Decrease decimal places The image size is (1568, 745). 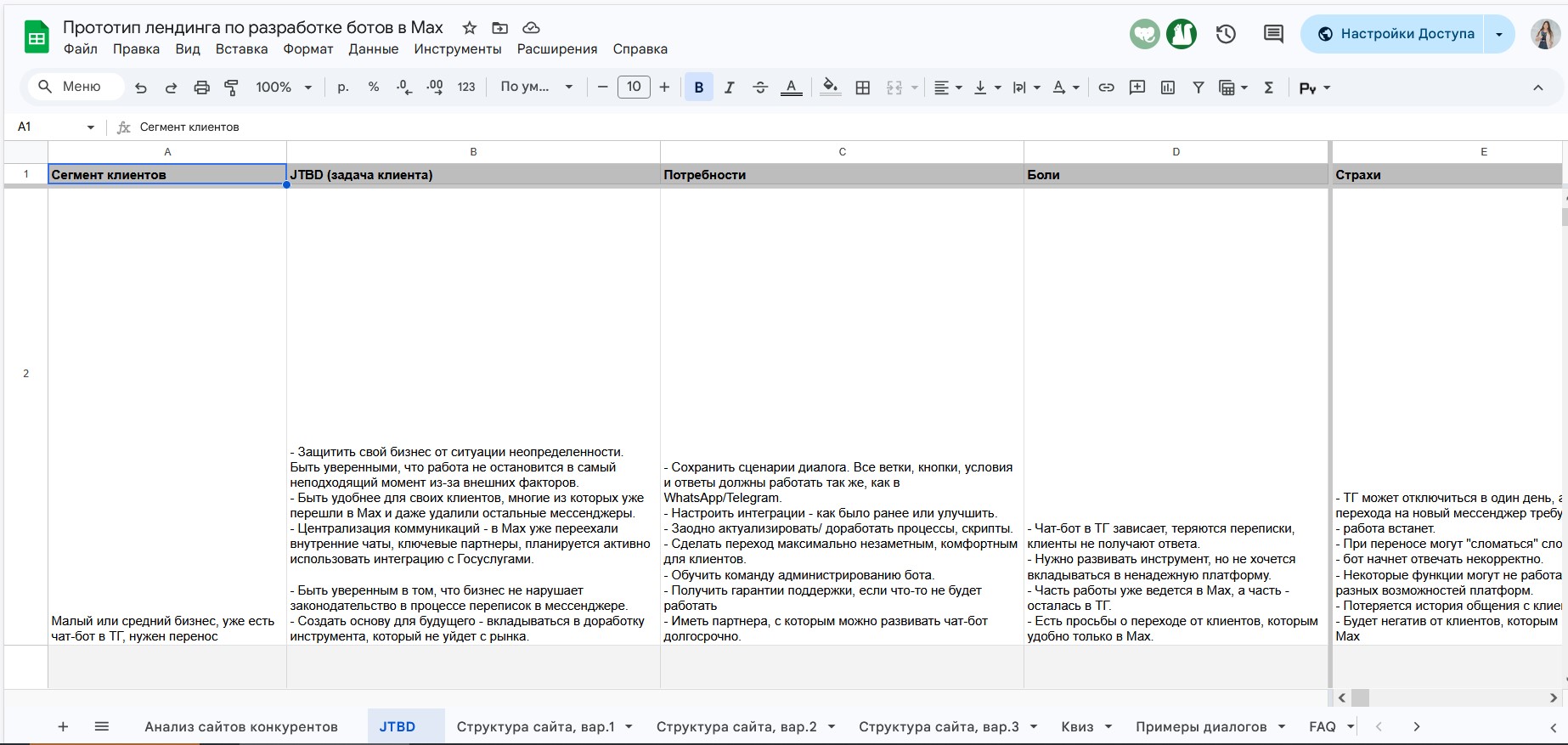404,87
